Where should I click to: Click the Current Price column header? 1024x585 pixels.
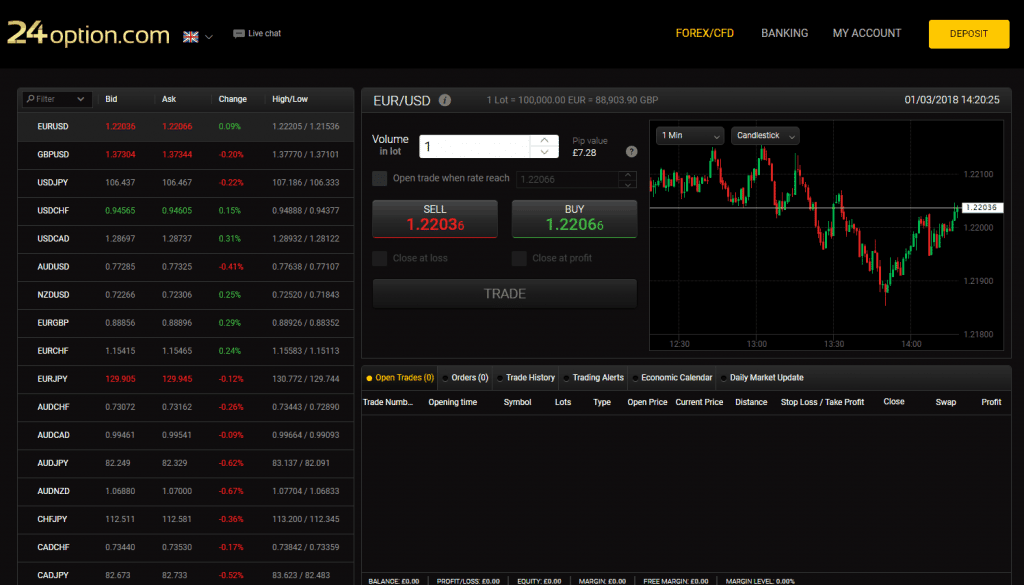click(x=699, y=402)
